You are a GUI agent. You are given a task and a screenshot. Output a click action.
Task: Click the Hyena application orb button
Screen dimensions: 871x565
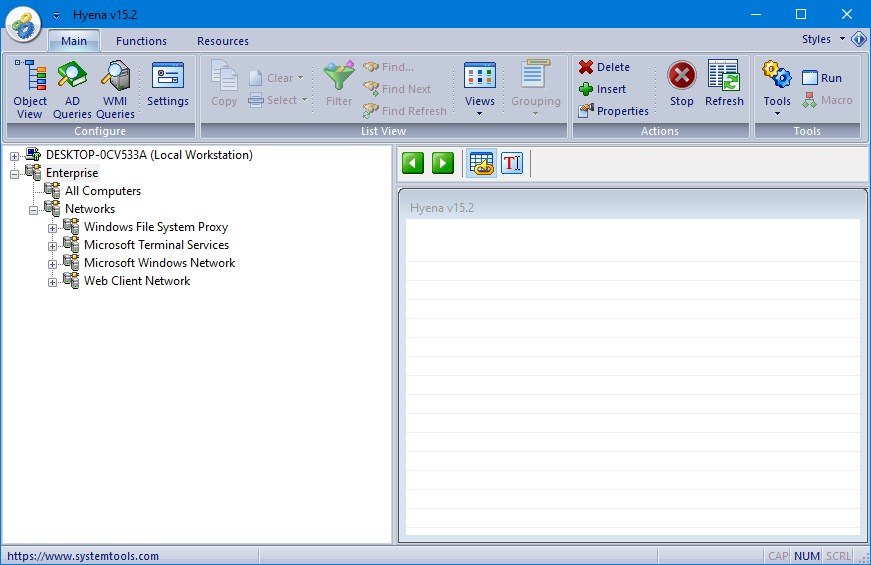pos(23,23)
